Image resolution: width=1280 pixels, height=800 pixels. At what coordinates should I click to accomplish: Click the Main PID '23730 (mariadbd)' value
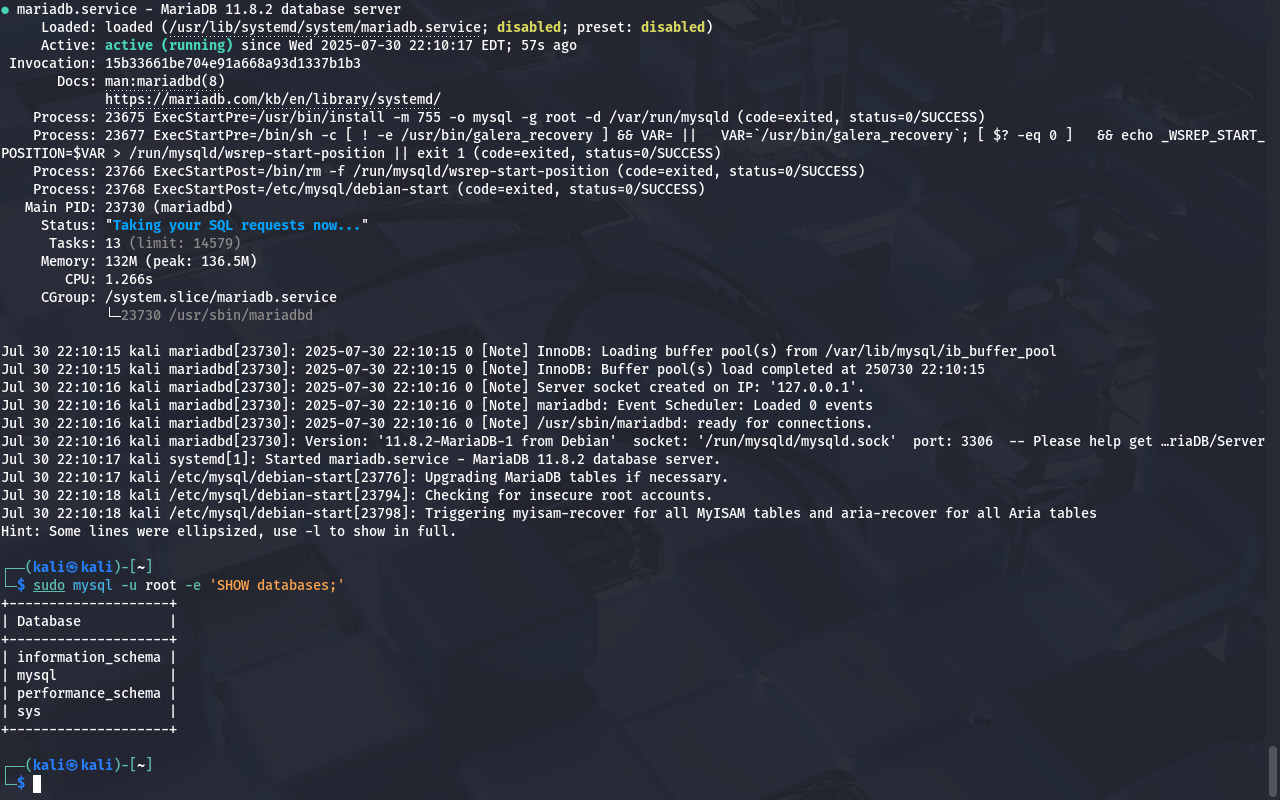click(169, 207)
